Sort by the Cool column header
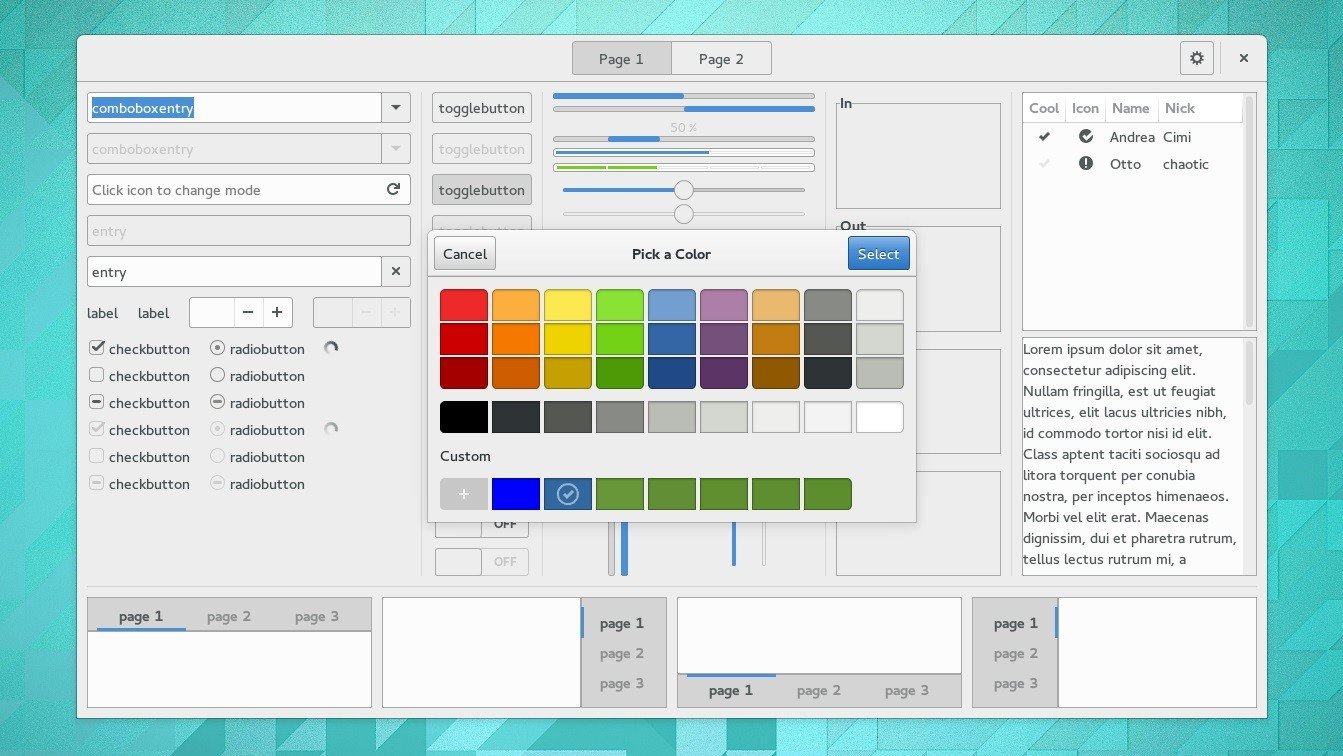Viewport: 1343px width, 756px height. point(1044,108)
